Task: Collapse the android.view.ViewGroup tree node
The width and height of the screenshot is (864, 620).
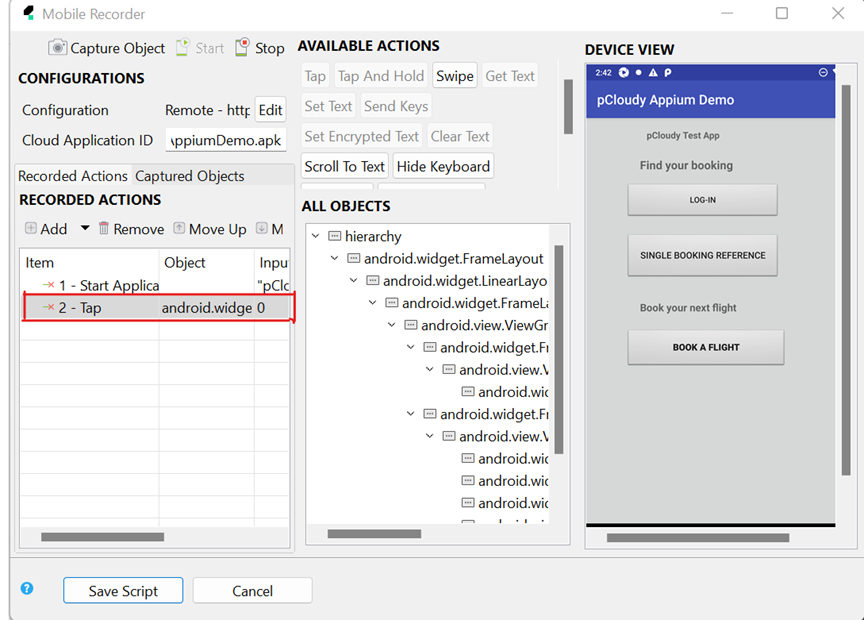Action: coord(392,325)
